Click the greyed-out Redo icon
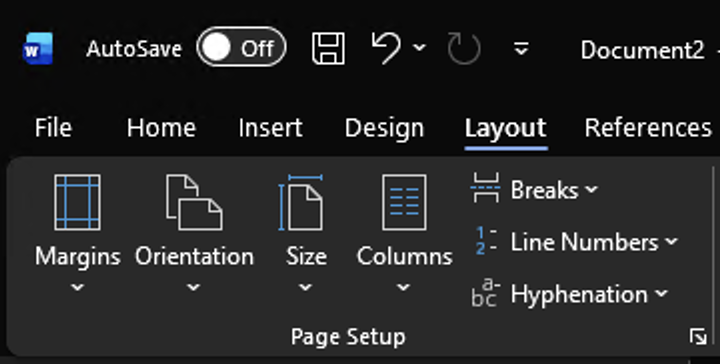The width and height of the screenshot is (720, 364). [x=464, y=48]
